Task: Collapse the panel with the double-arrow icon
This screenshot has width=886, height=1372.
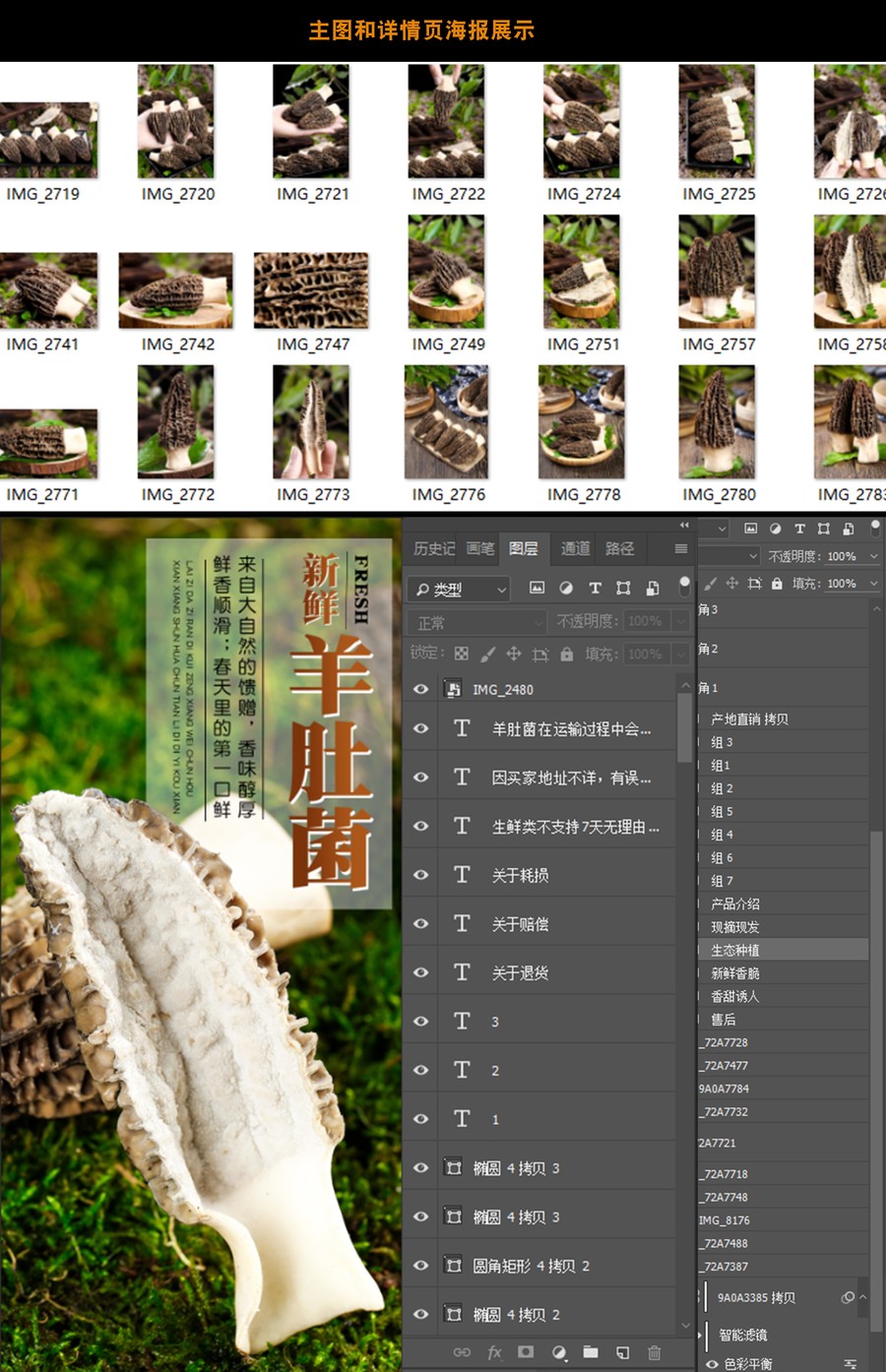Action: (x=684, y=525)
